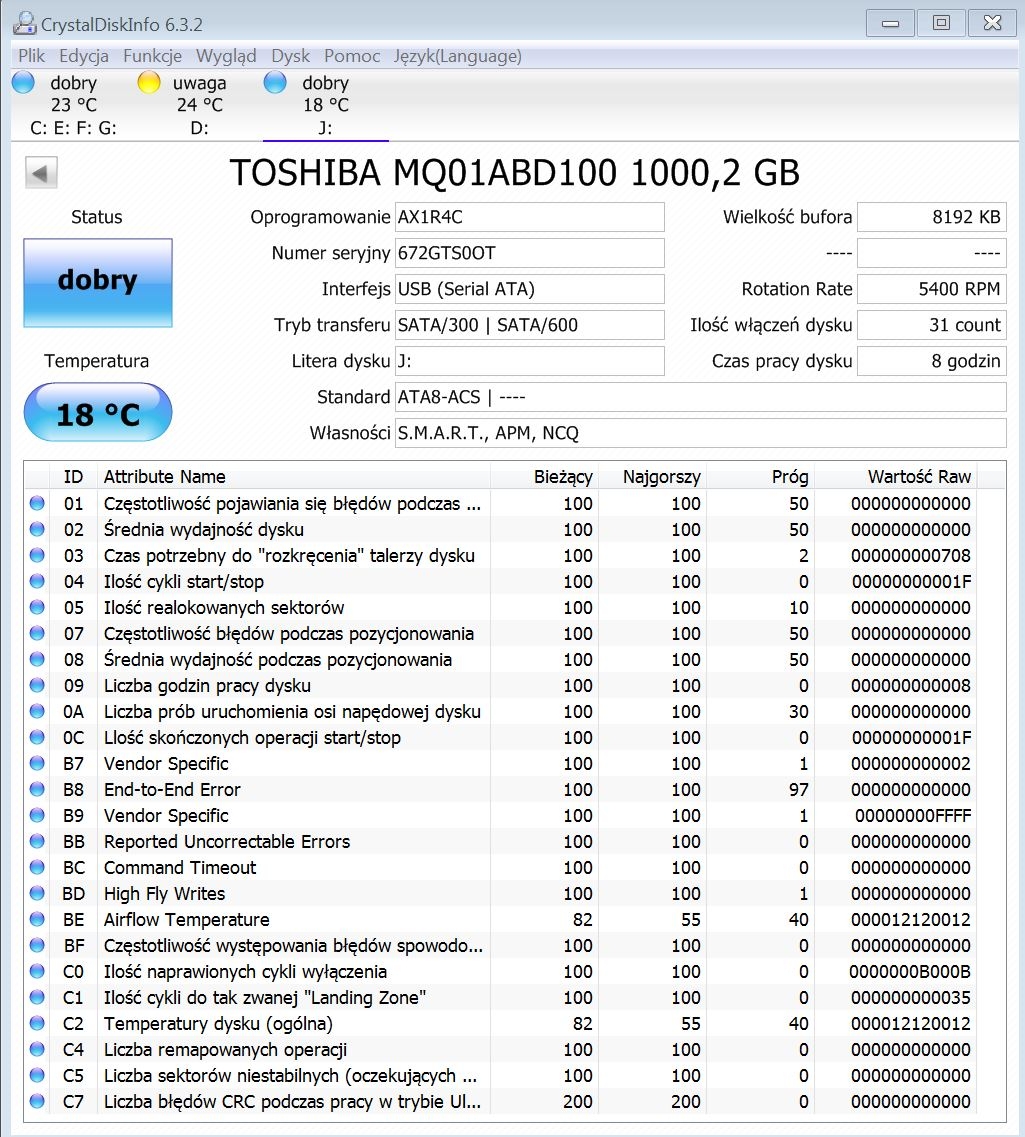This screenshot has width=1025, height=1137.
Task: Select row 'Ilość cykli do tak zwanej "Landing Zone"'
Action: pyautogui.click(x=515, y=998)
